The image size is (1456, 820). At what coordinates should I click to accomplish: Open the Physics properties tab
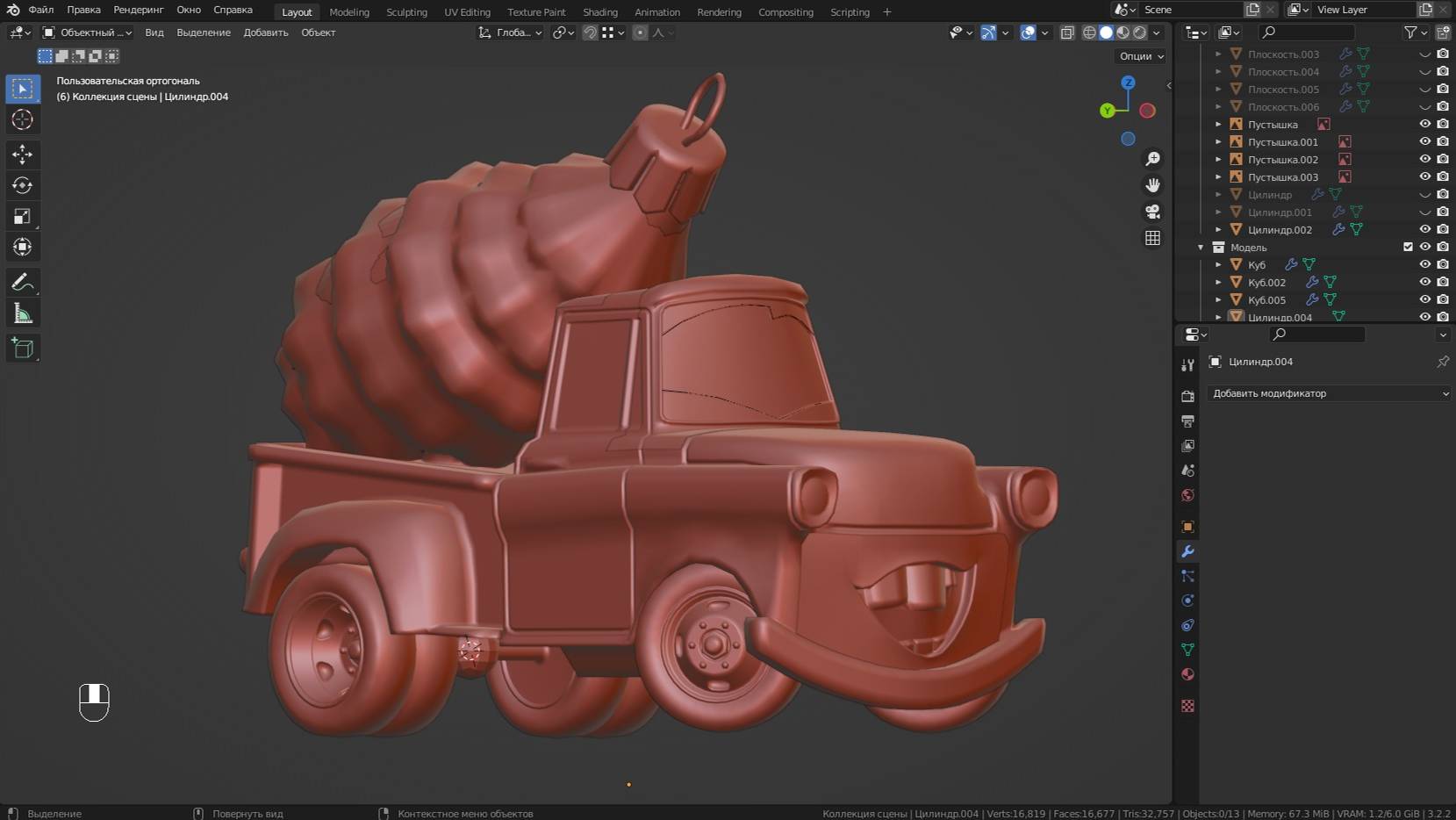click(1187, 601)
